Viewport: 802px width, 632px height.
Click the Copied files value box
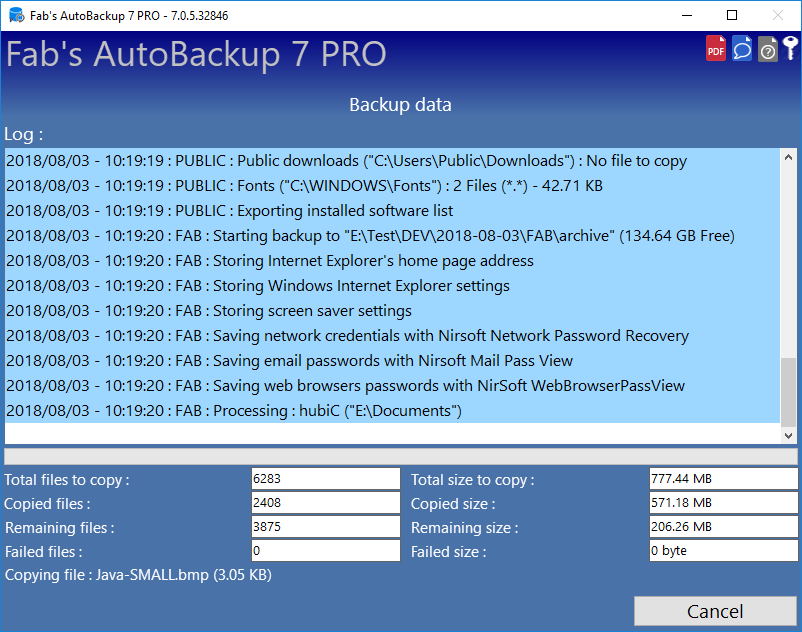click(325, 503)
